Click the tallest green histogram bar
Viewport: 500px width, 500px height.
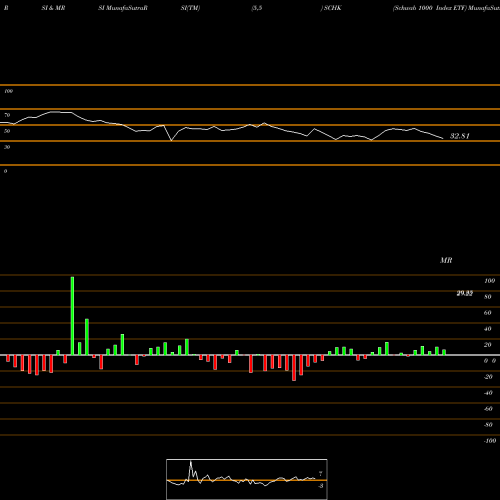[x=72, y=316]
